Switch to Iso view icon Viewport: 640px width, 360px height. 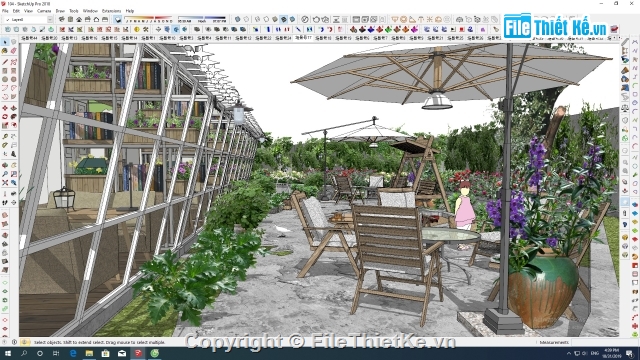61,20
